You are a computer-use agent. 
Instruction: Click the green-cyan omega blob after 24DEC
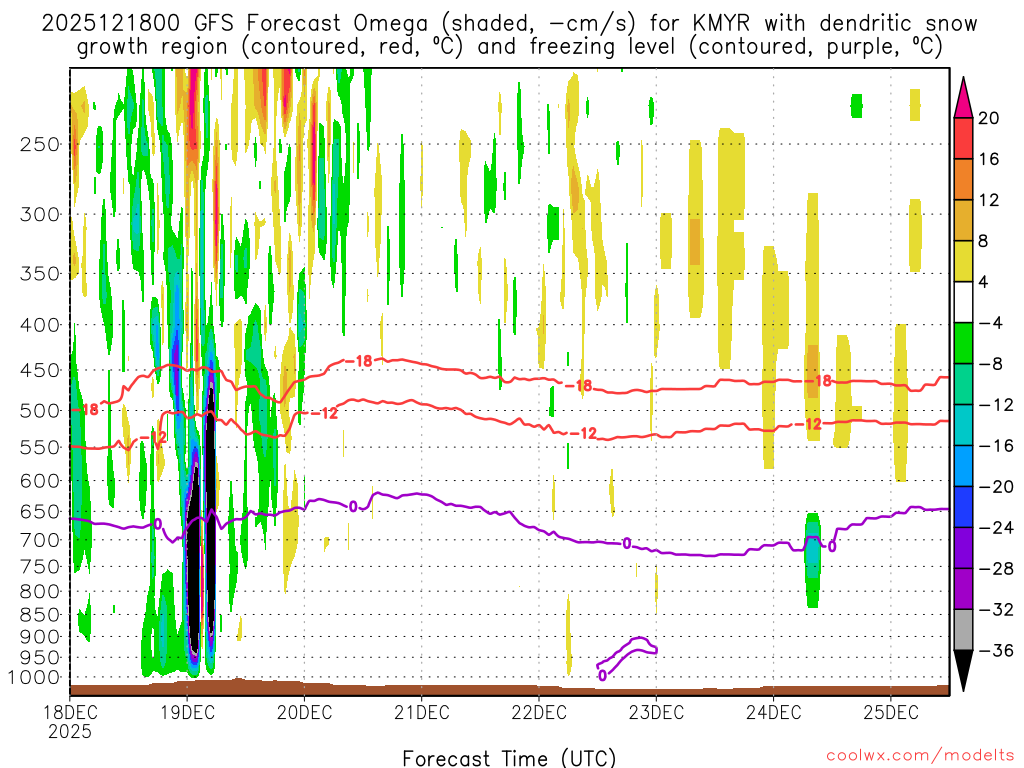812,560
